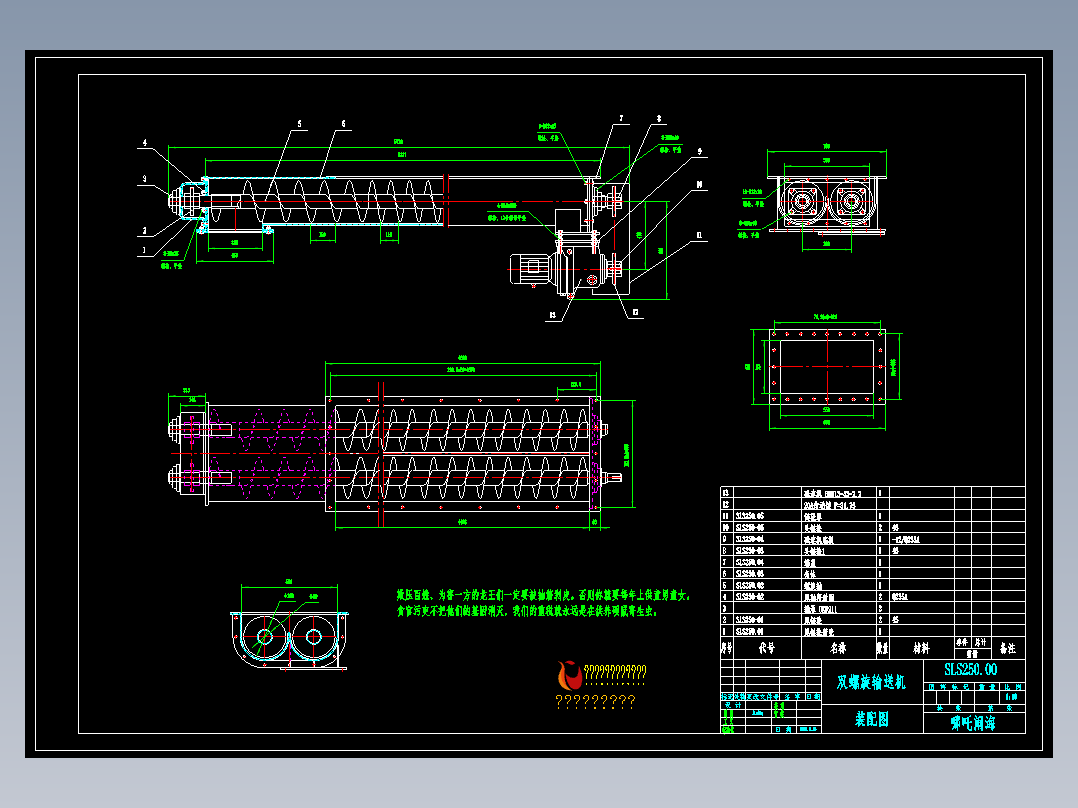Click balloon number 4 at left of side view
Image resolution: width=1078 pixels, height=808 pixels.
coord(144,143)
